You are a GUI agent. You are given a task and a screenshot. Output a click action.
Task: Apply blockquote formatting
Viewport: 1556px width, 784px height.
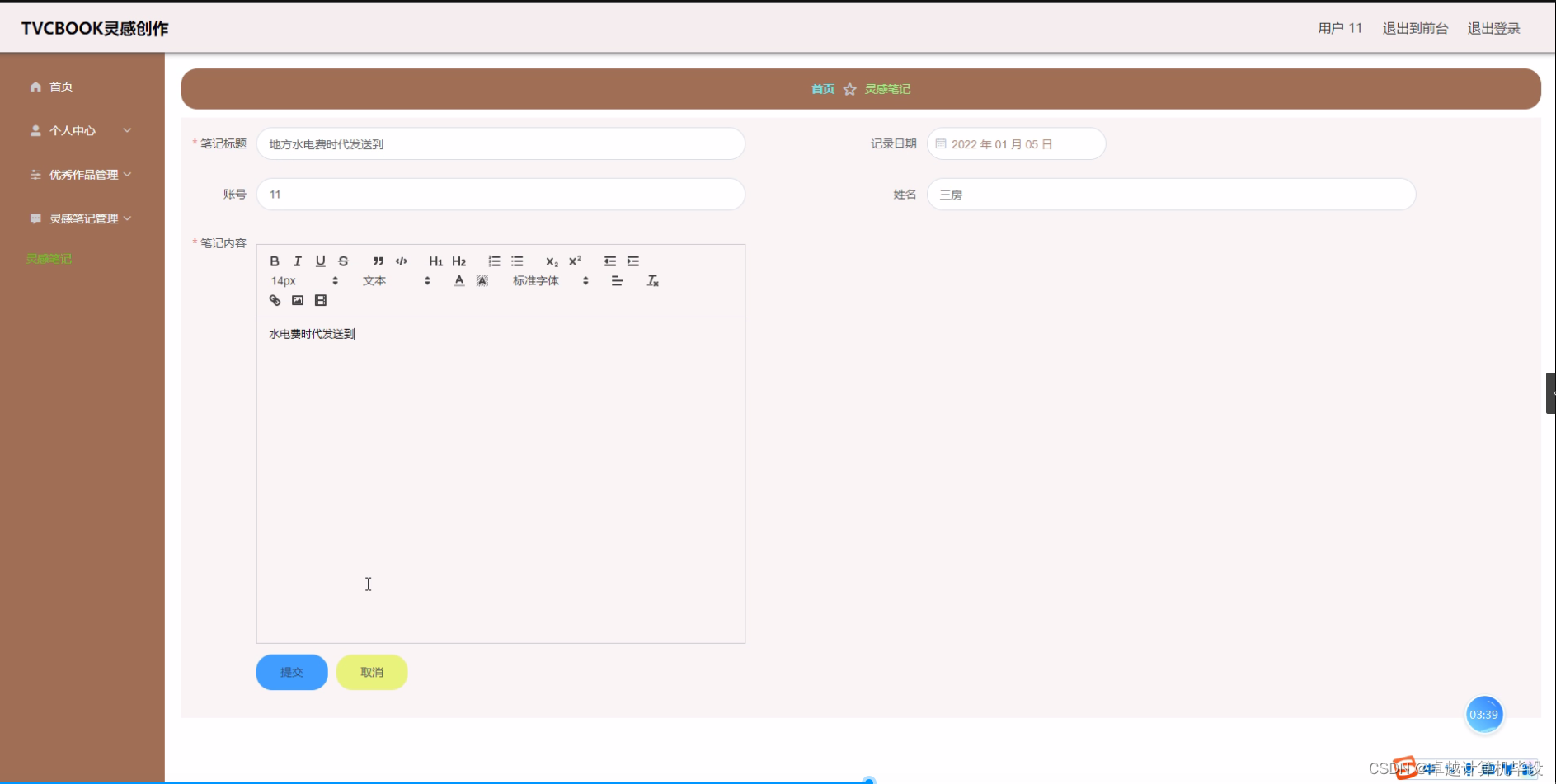pyautogui.click(x=378, y=261)
